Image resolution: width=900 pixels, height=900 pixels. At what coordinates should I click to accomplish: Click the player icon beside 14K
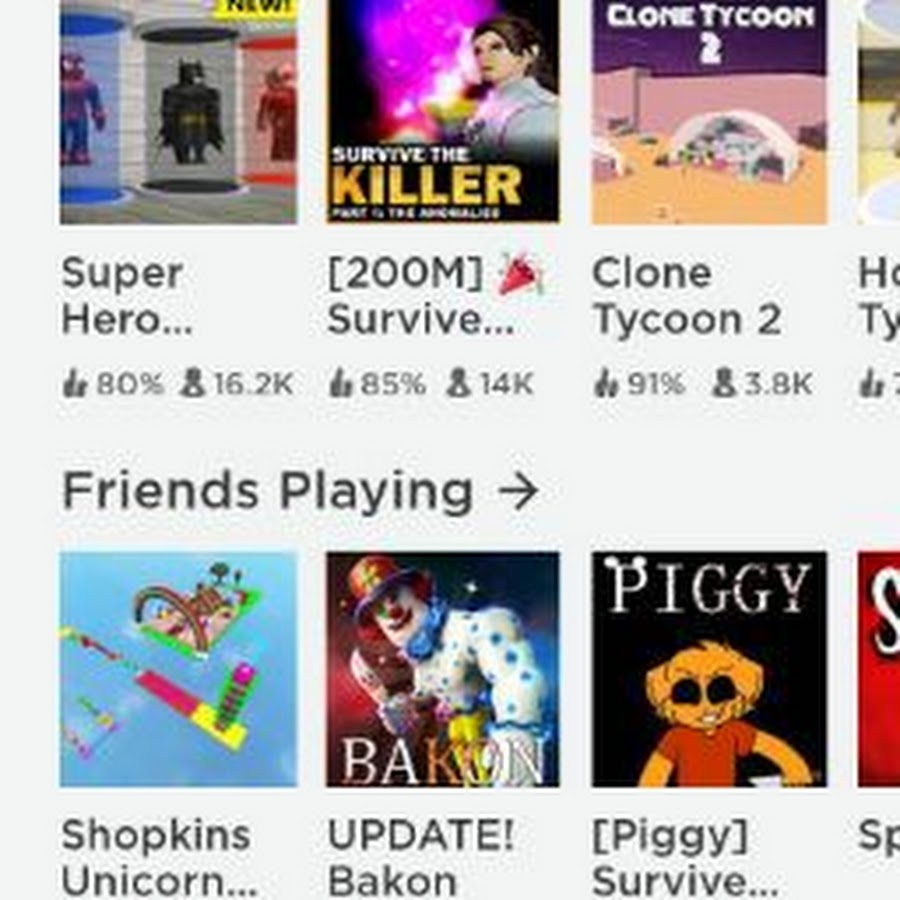pyautogui.click(x=459, y=383)
